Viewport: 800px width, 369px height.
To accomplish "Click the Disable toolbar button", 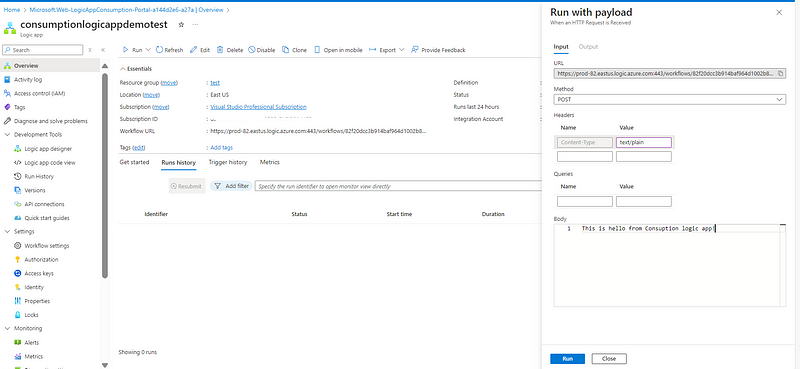I will point(262,50).
